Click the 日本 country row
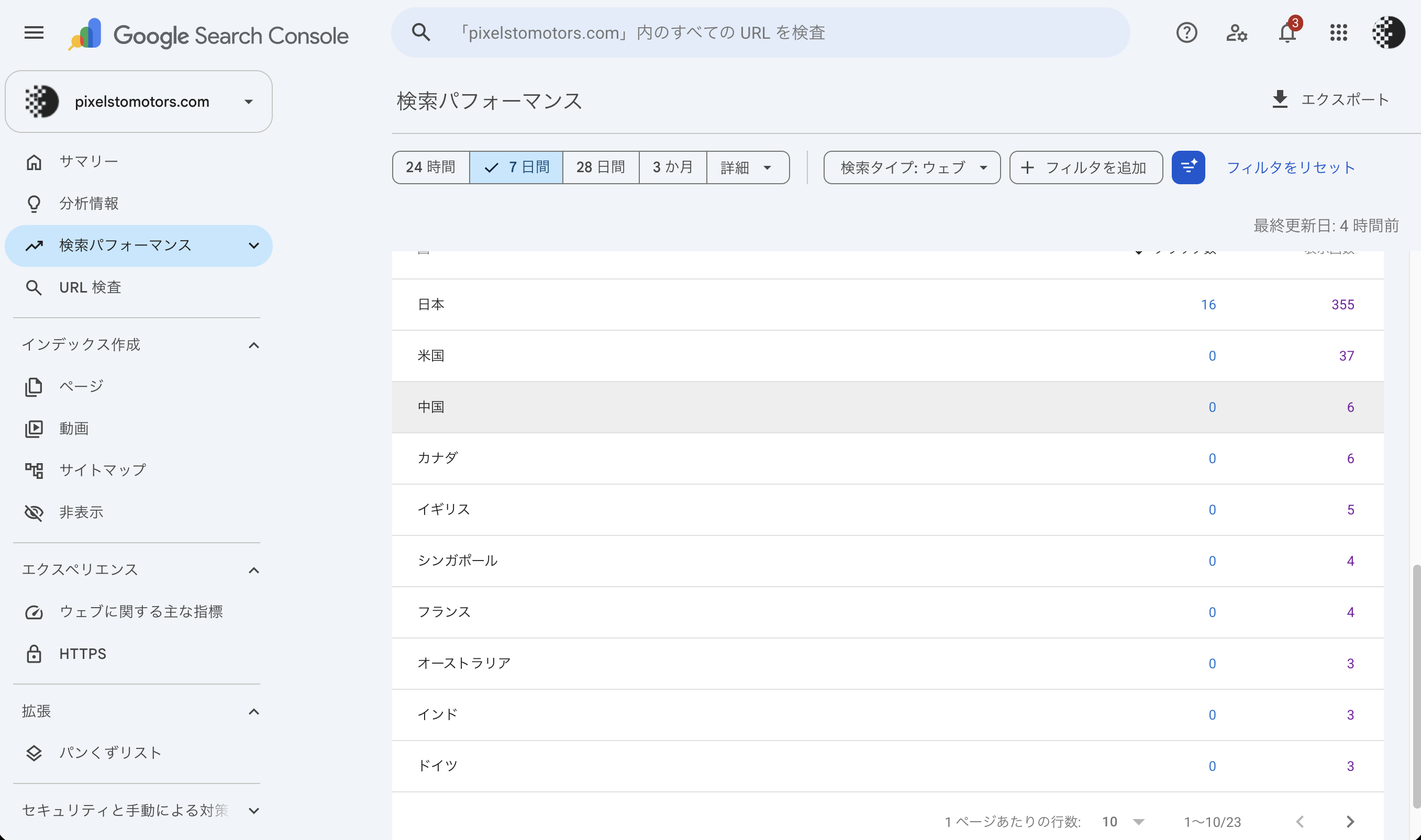The height and width of the screenshot is (840, 1421). [x=887, y=305]
